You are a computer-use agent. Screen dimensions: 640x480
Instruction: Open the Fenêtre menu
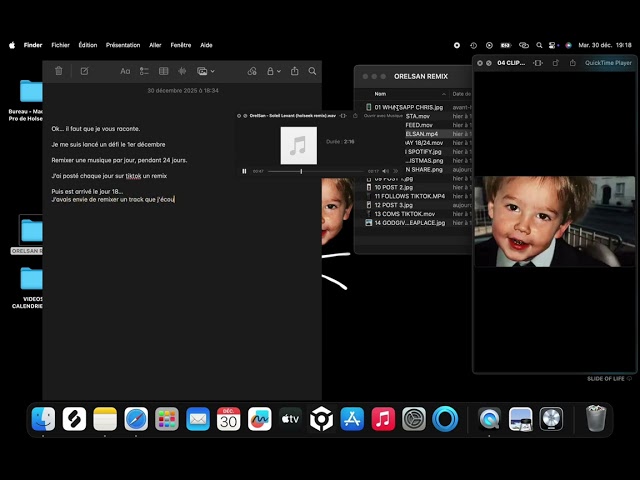(x=181, y=45)
